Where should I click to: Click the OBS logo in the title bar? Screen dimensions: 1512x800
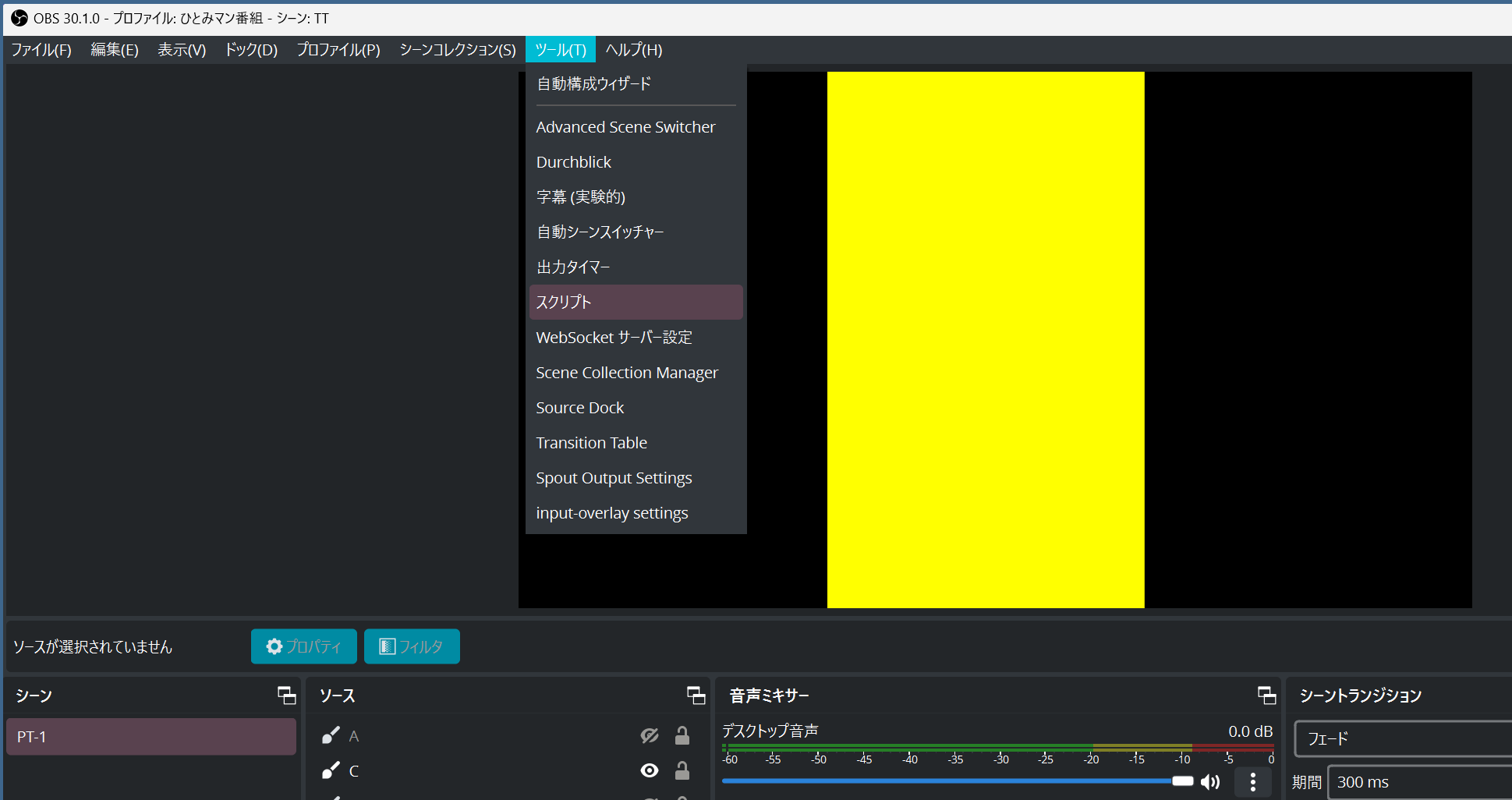point(19,18)
